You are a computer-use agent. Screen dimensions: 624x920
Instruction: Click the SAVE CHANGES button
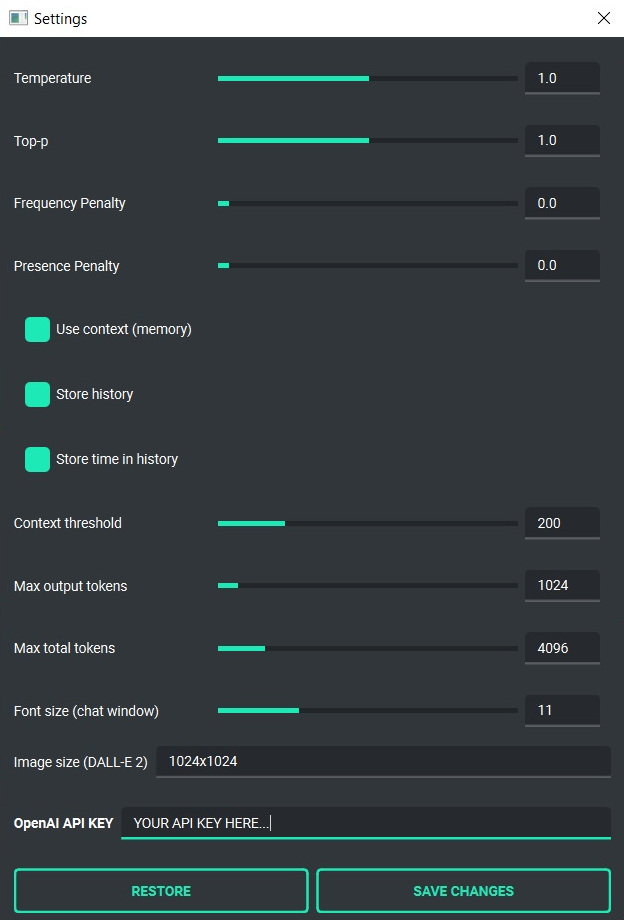point(463,891)
